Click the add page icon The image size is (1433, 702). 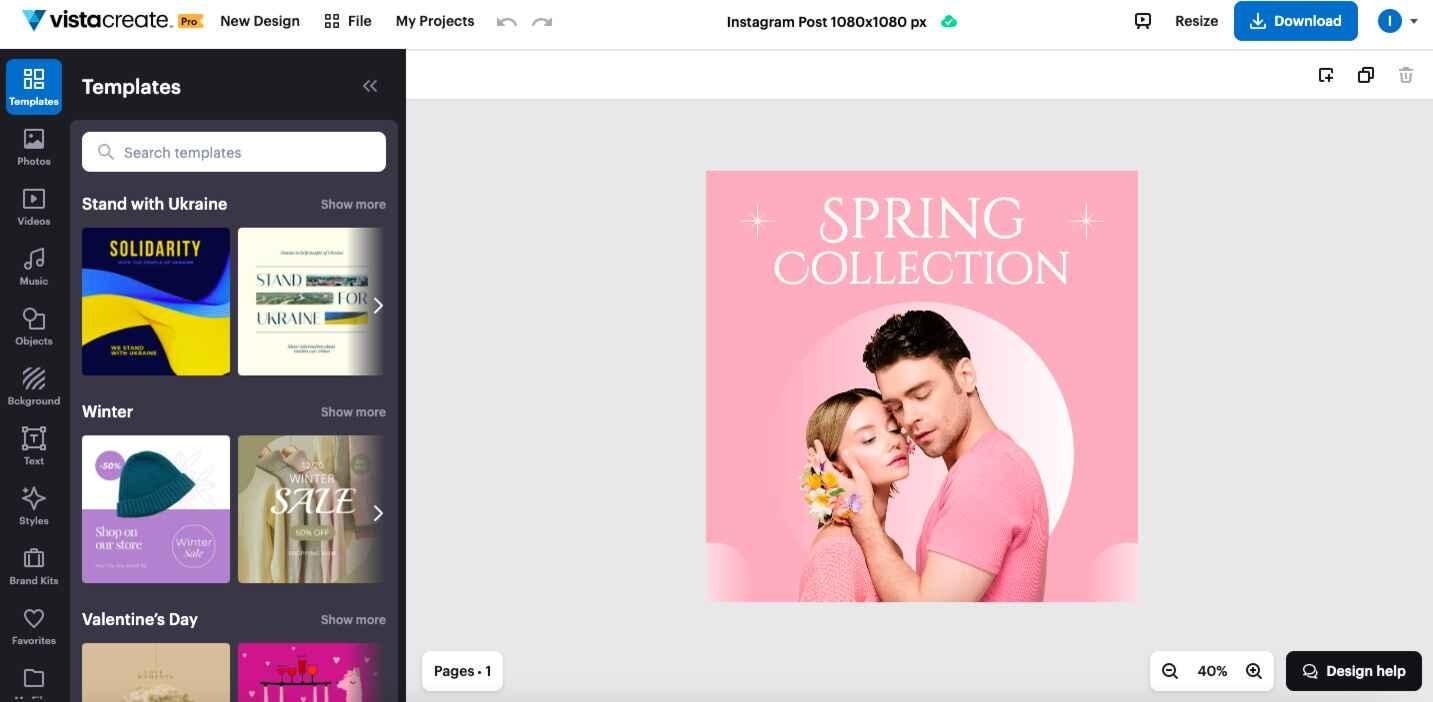[1326, 75]
